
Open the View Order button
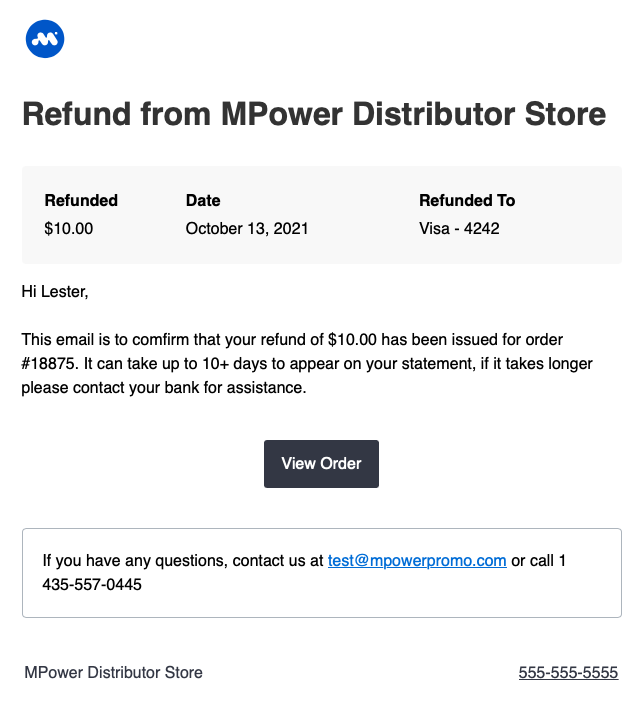pyautogui.click(x=321, y=464)
